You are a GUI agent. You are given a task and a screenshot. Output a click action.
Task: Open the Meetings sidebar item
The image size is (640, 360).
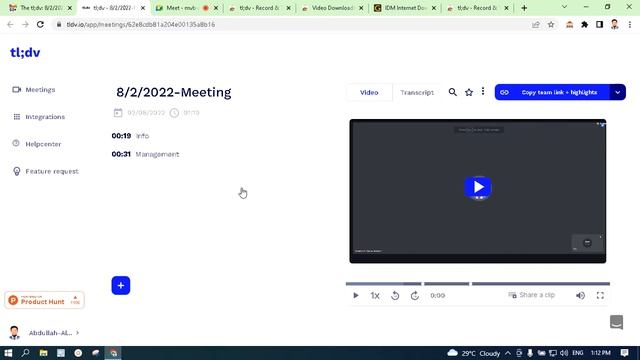click(33, 90)
